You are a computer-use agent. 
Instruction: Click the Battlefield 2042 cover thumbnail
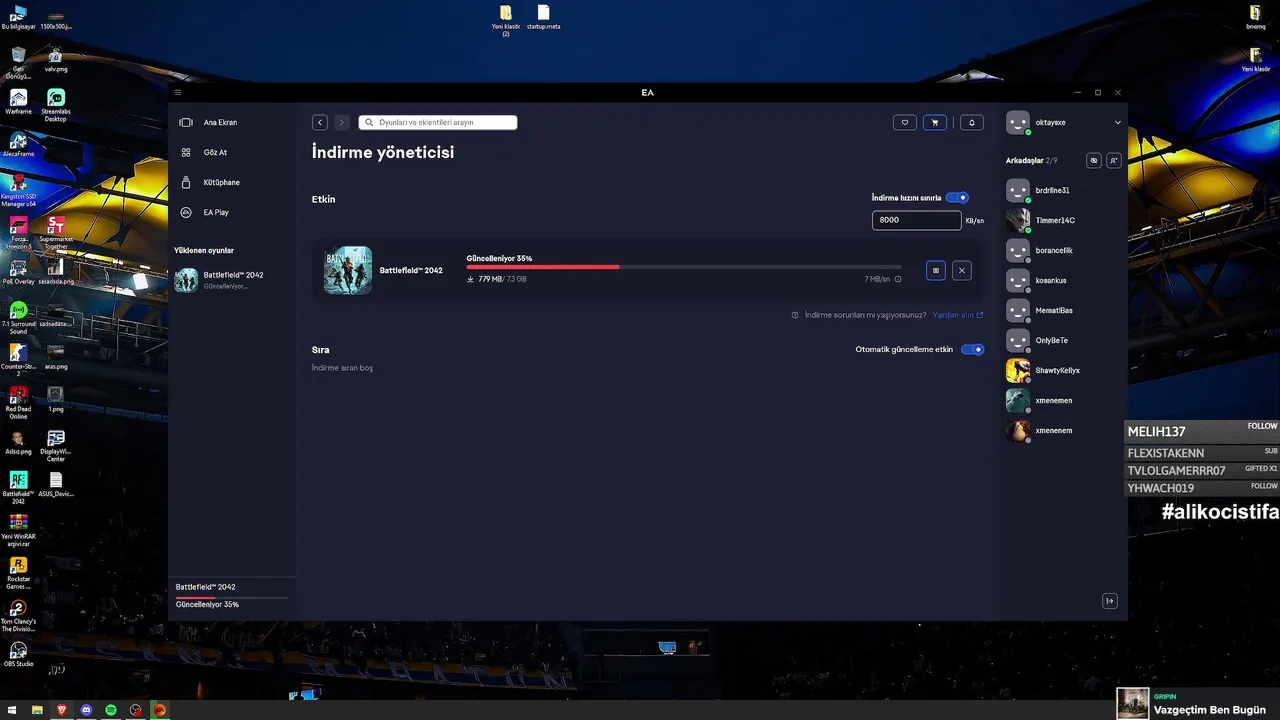pos(348,270)
